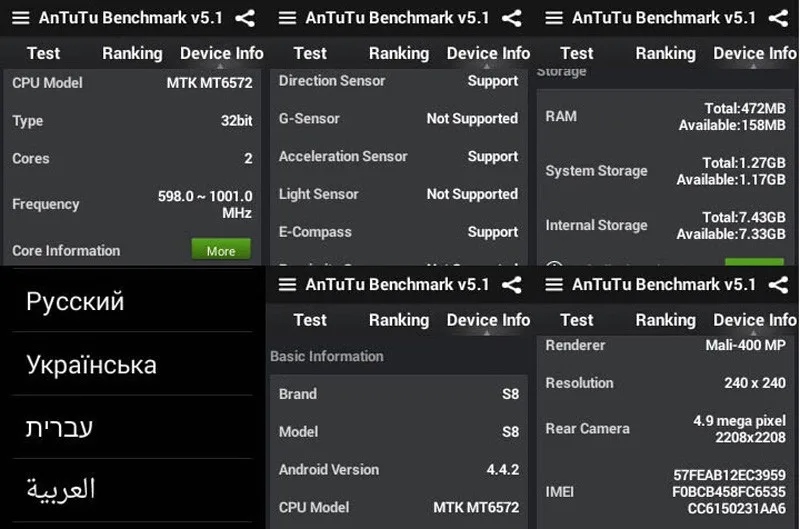Open hamburger menu in the RAM storage screenshot
The width and height of the screenshot is (800, 529).
tap(554, 18)
